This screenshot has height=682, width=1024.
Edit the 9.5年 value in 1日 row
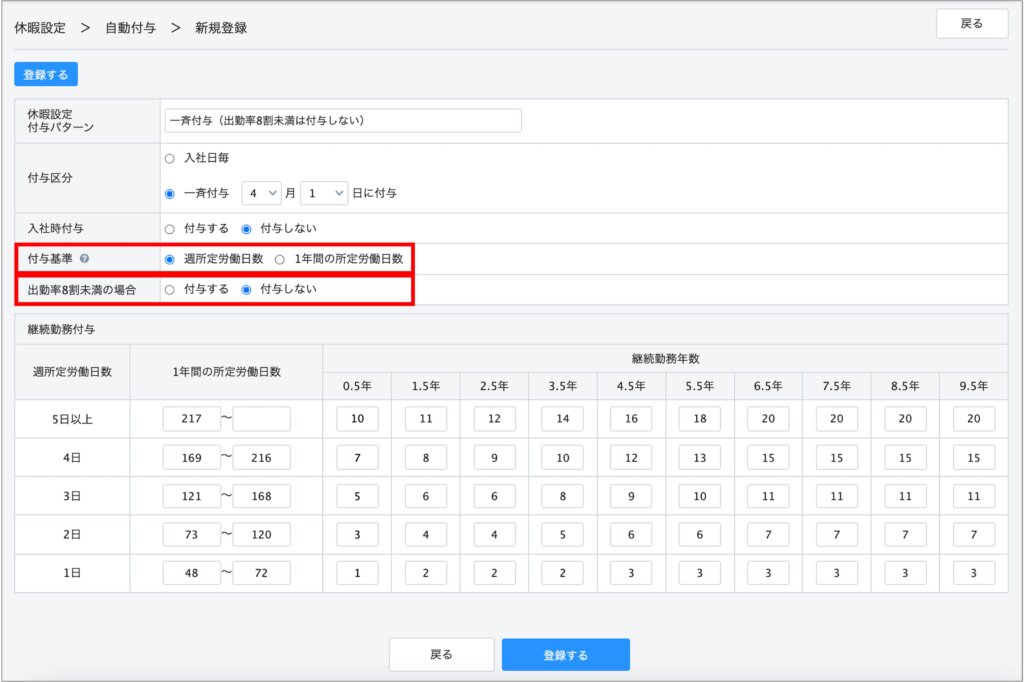point(973,573)
